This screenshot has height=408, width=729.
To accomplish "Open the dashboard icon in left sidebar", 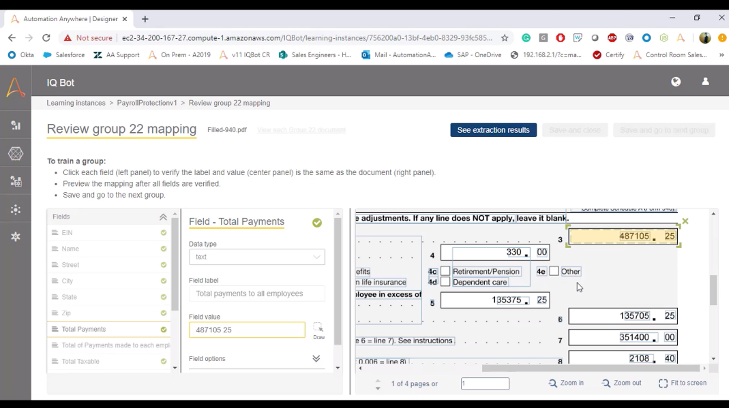I will coord(15,125).
